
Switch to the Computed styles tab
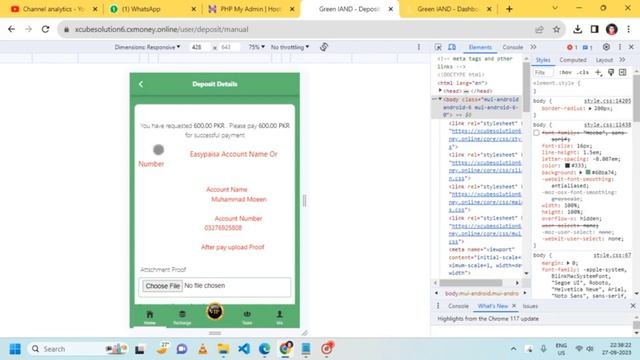(x=573, y=60)
